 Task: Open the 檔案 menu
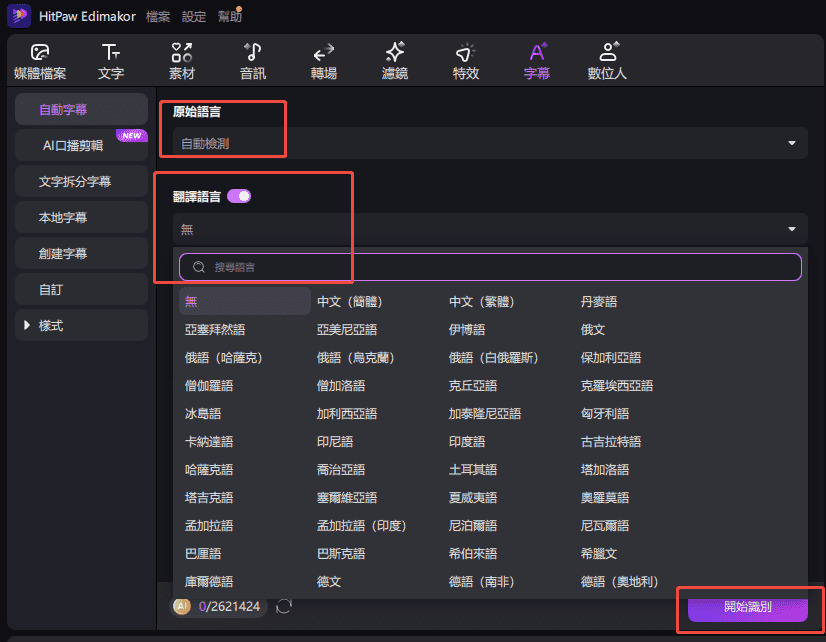(x=160, y=16)
